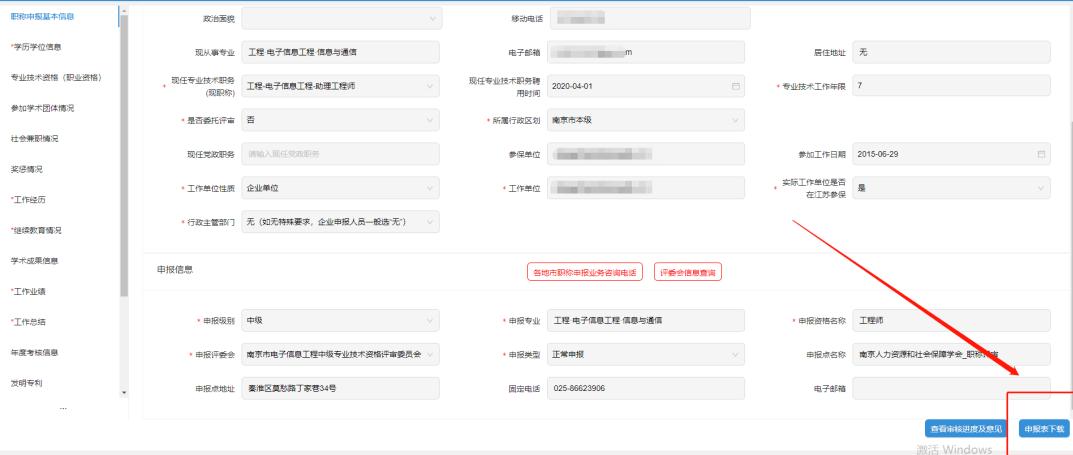
Task: Open the calendar icon for 参加工作日期
Action: 1041,154
